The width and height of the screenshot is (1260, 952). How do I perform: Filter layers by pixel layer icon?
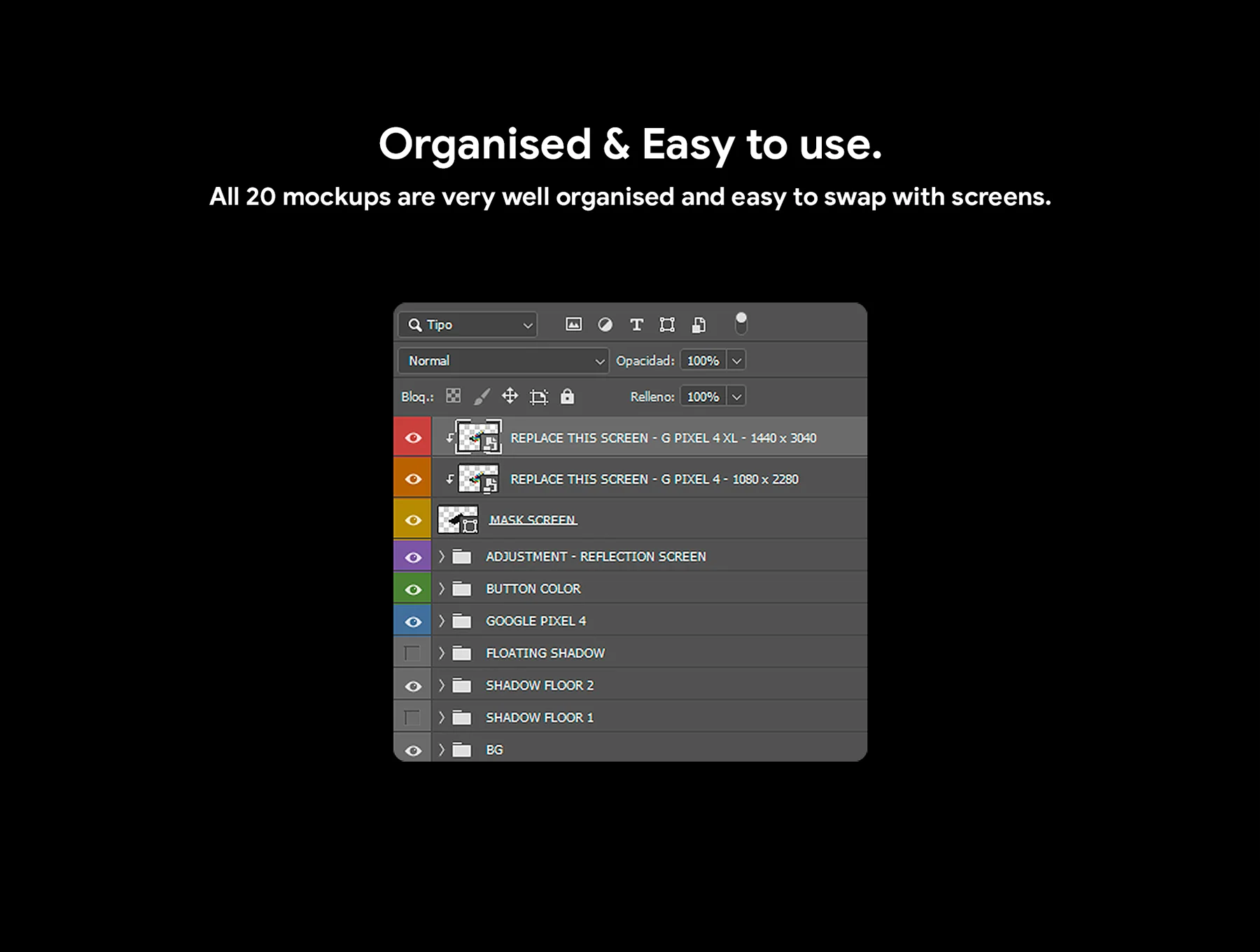tap(573, 324)
